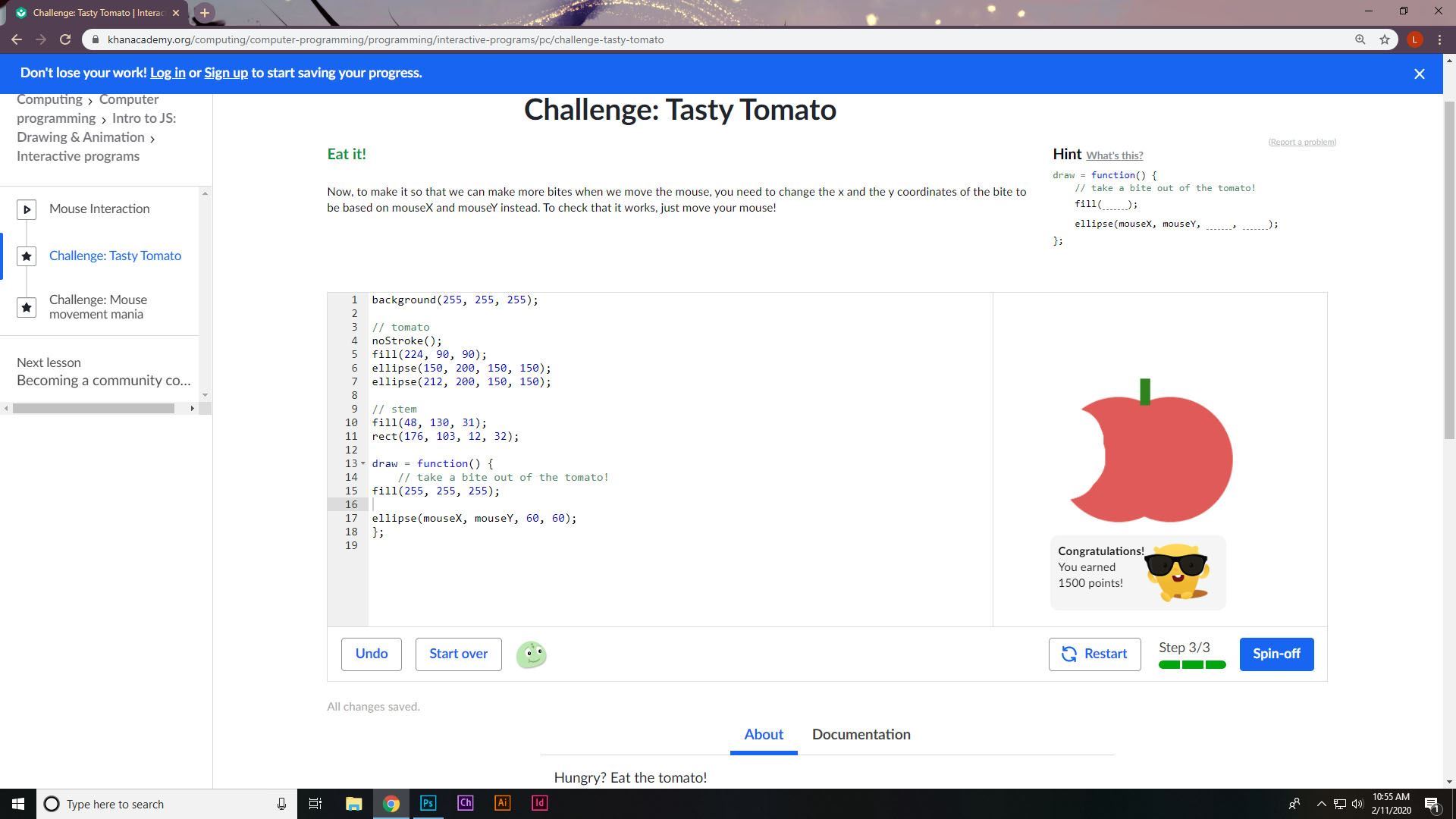Viewport: 1456px width, 819px height.
Task: Click the play icon beside Mouse Interaction
Action: (27, 209)
